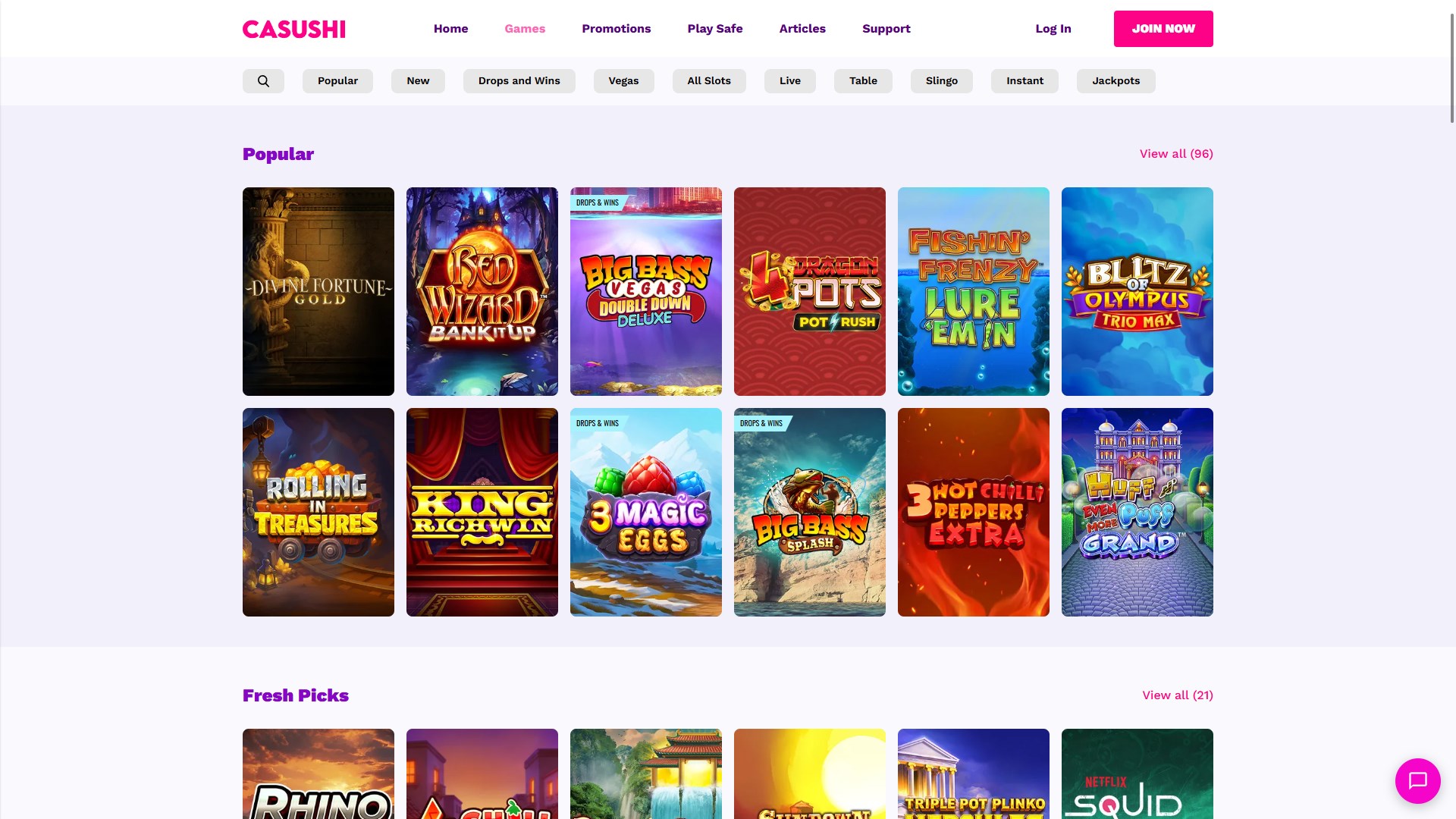Select Games in top navigation
This screenshot has height=819, width=1456.
click(525, 29)
